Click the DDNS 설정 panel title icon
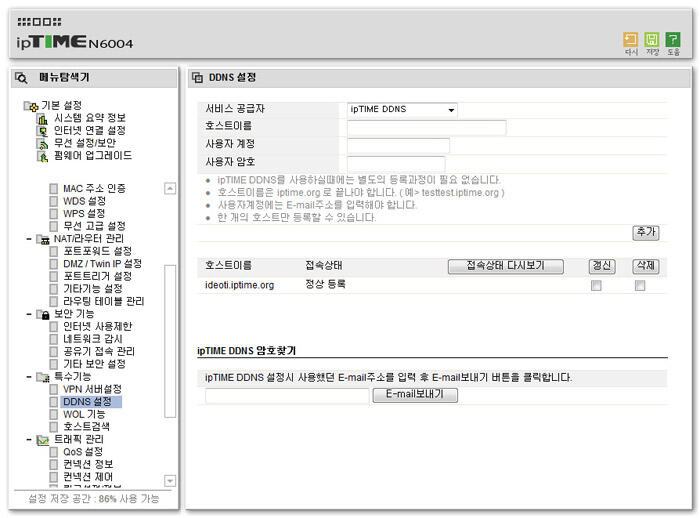Viewport: 700px width, 518px height. [197, 78]
